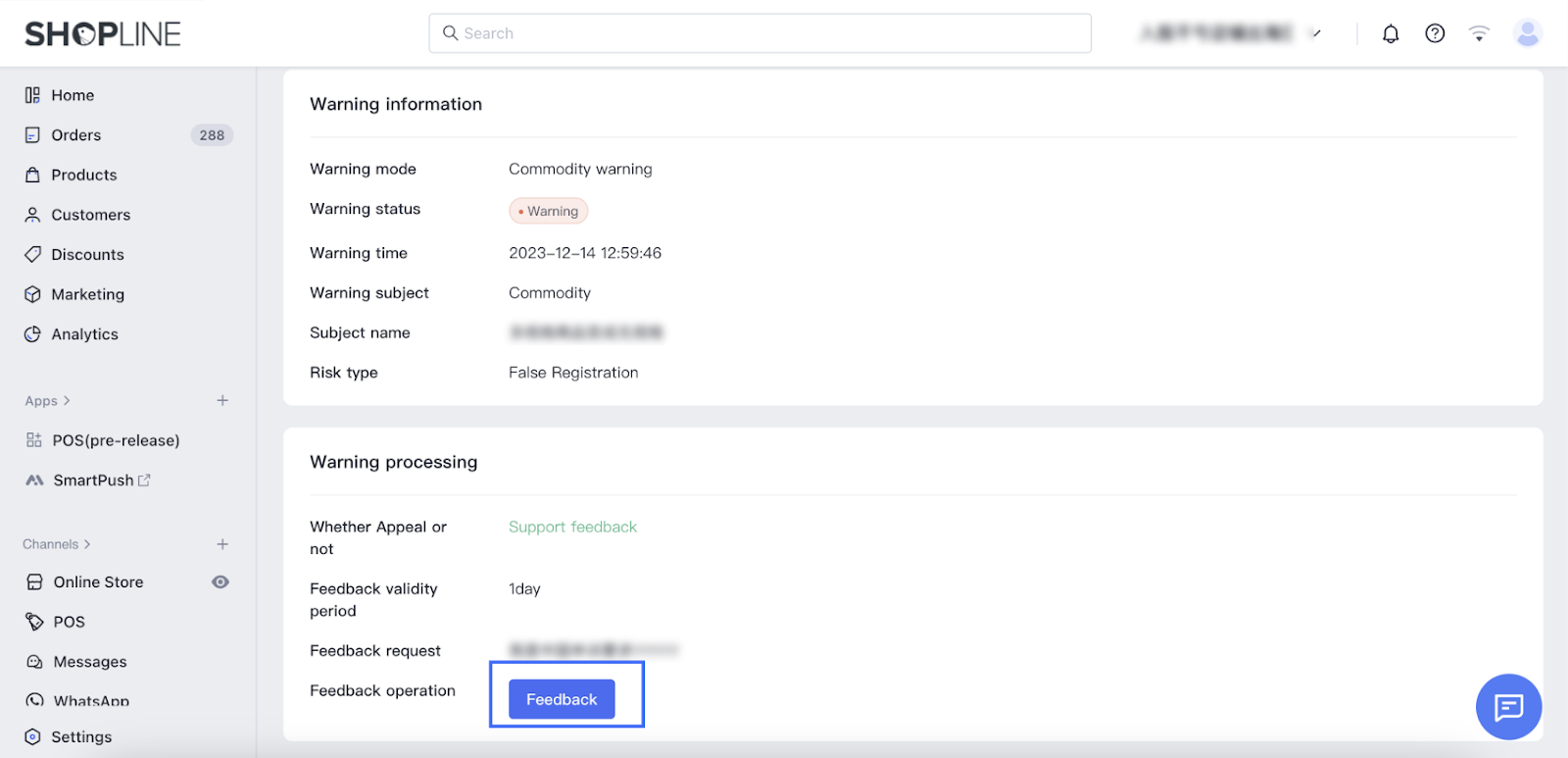This screenshot has width=1568, height=758.
Task: Expand the Apps section chevron
Action: point(67,400)
